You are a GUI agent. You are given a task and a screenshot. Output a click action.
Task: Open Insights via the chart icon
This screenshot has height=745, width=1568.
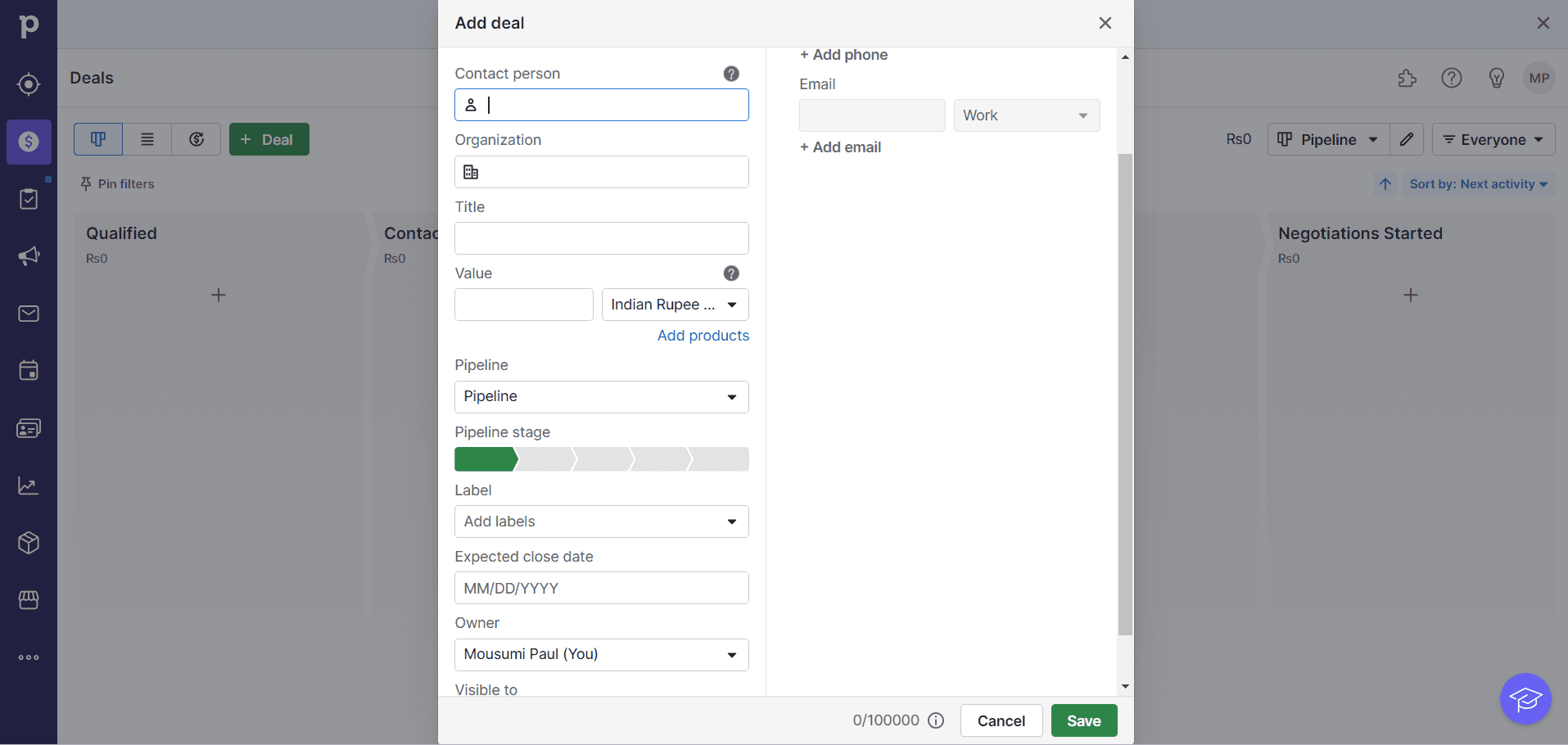[29, 485]
